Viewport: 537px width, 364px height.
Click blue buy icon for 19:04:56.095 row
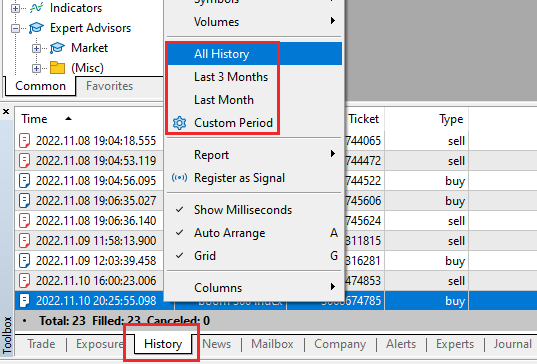[x=24, y=181]
